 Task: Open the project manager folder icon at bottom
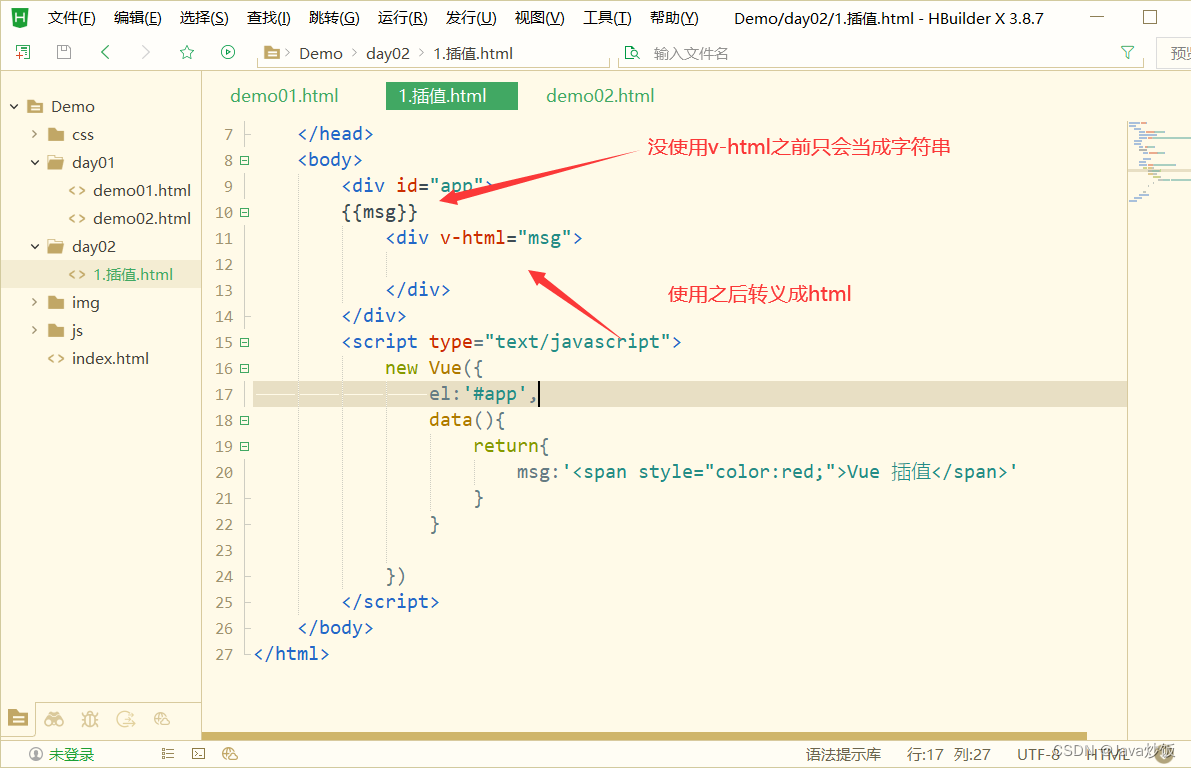17,718
